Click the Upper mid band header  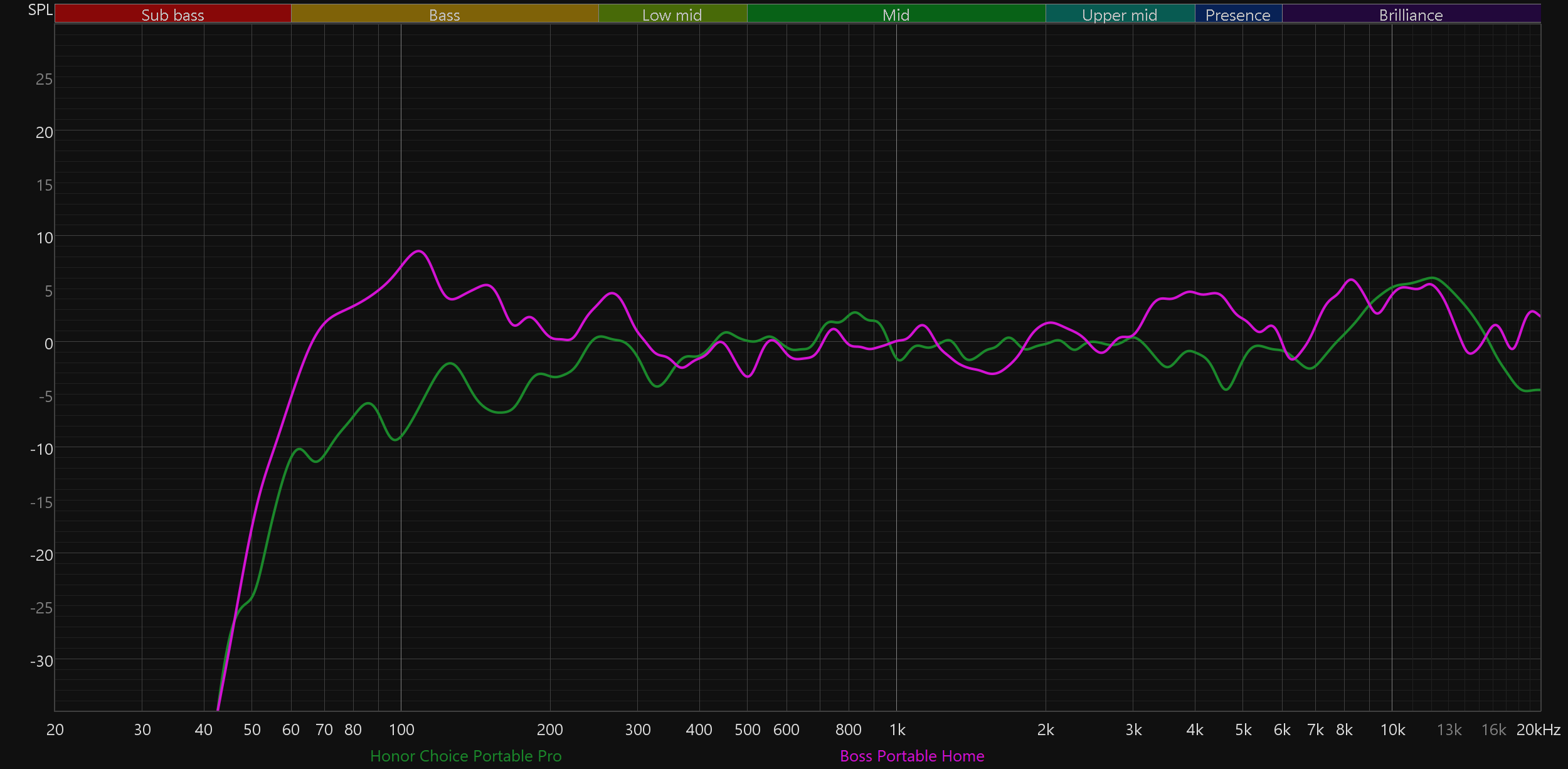pos(1120,14)
